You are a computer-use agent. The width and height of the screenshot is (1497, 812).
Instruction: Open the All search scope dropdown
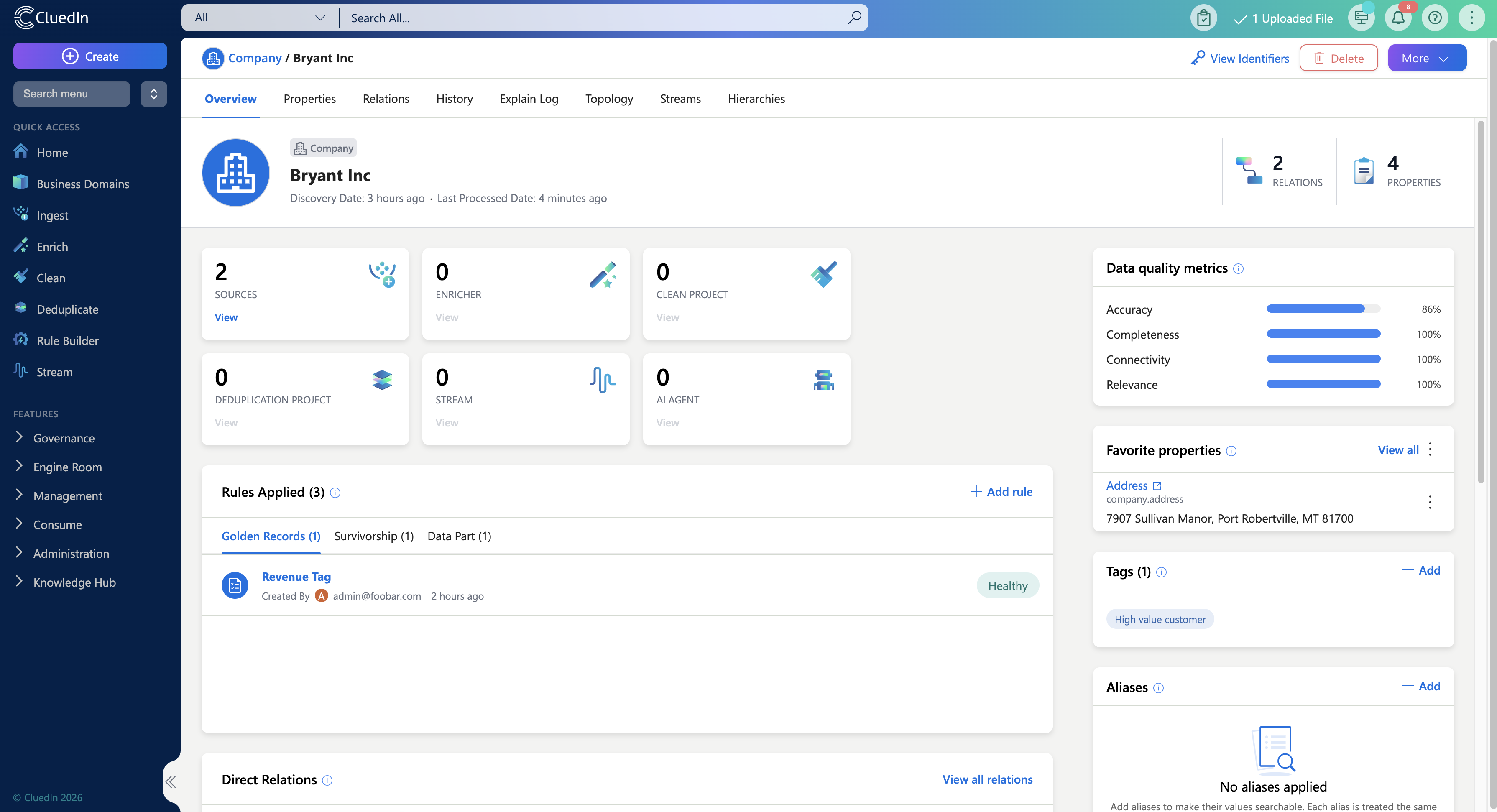coord(259,18)
